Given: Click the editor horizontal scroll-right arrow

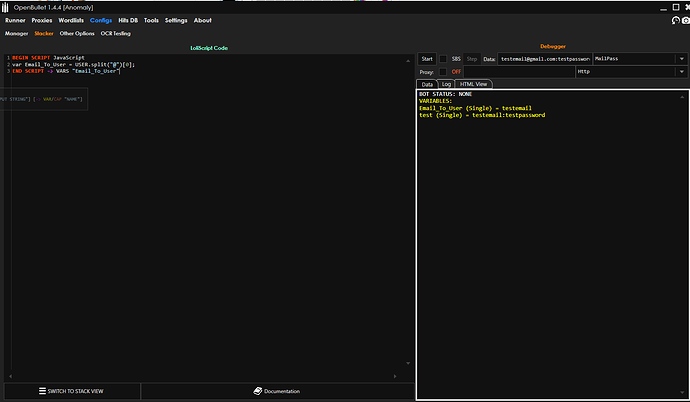Looking at the screenshot, I should point(395,376).
